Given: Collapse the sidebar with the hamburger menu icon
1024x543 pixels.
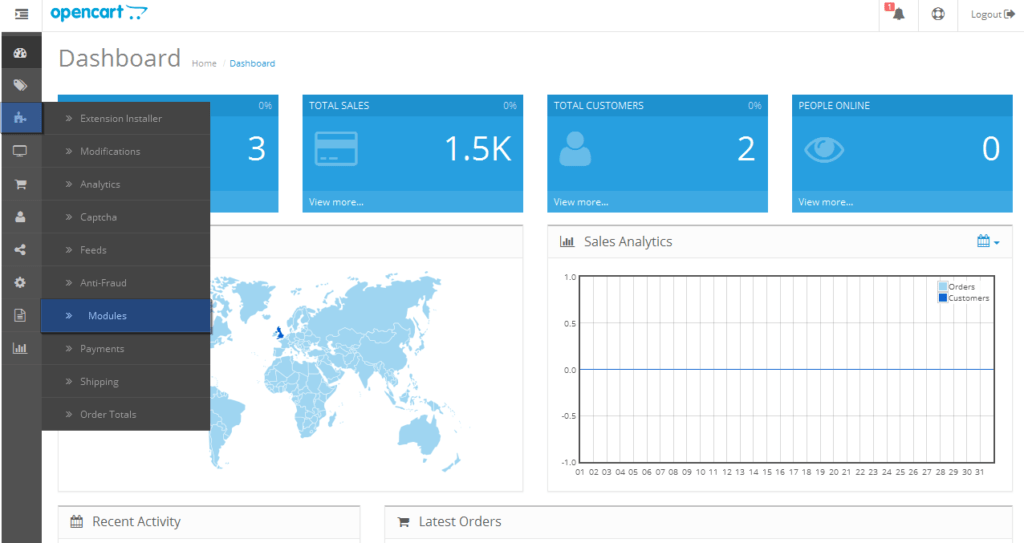Looking at the screenshot, I should pyautogui.click(x=22, y=14).
